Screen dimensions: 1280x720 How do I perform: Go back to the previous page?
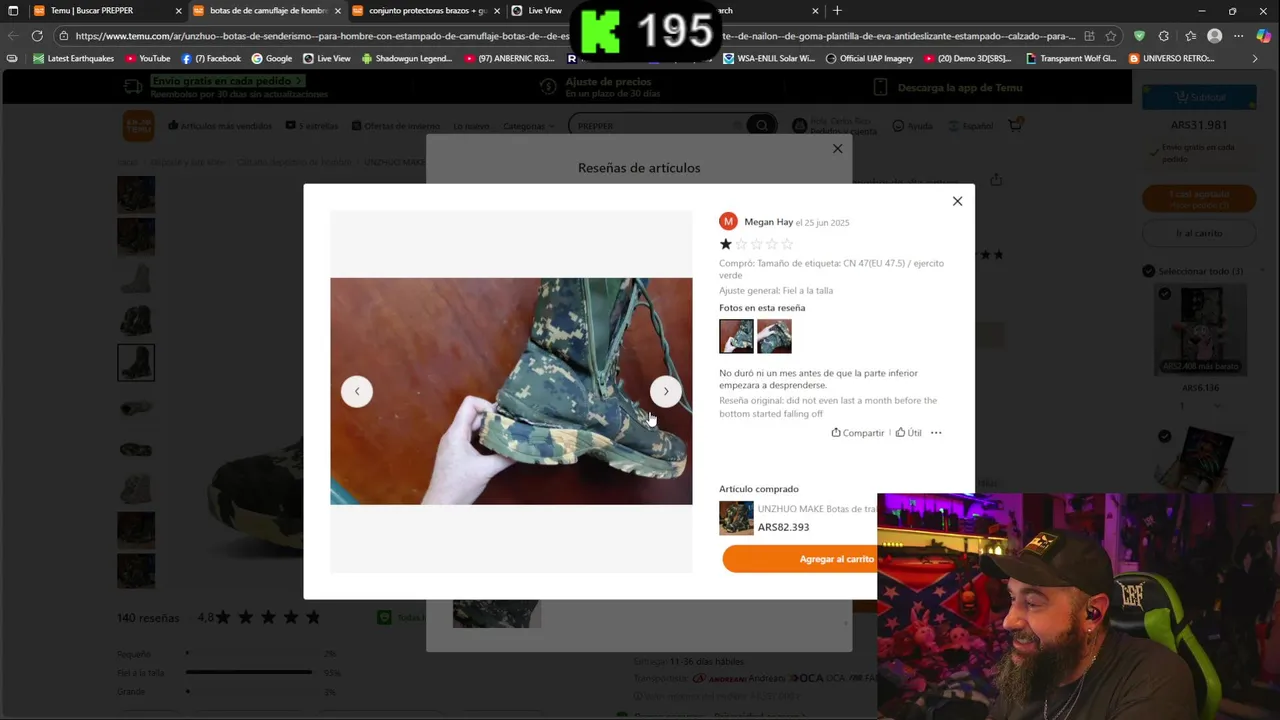[x=13, y=36]
